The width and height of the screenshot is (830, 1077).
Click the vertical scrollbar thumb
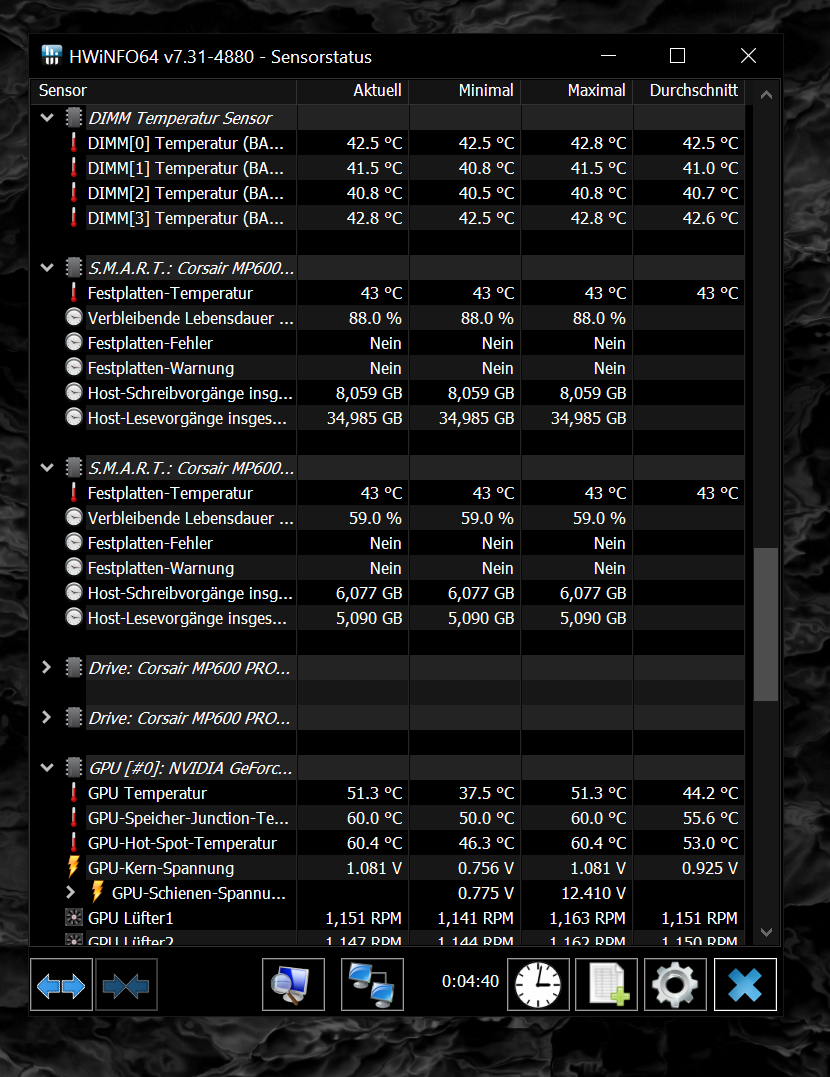[766, 624]
